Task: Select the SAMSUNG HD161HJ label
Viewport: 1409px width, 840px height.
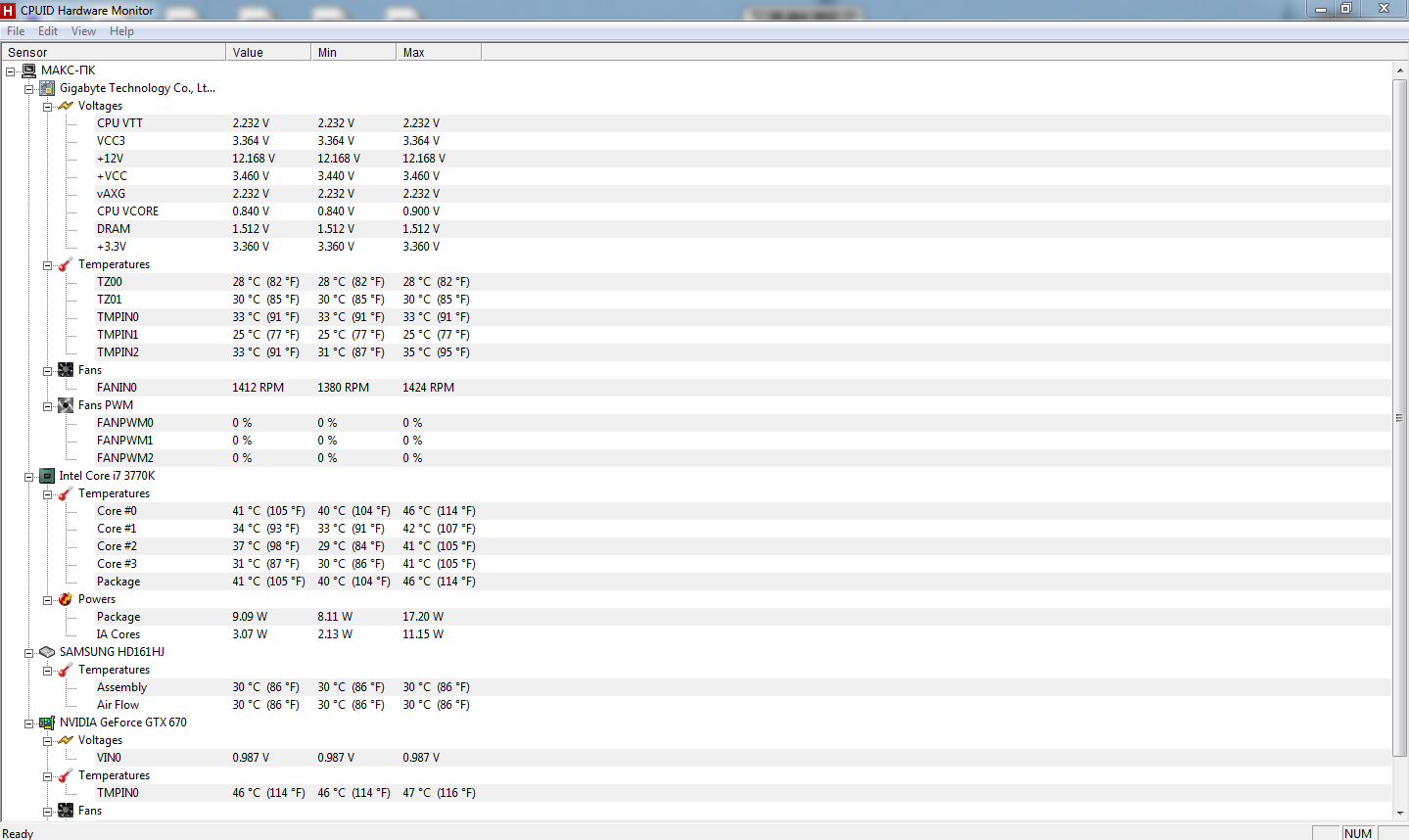Action: pyautogui.click(x=112, y=652)
